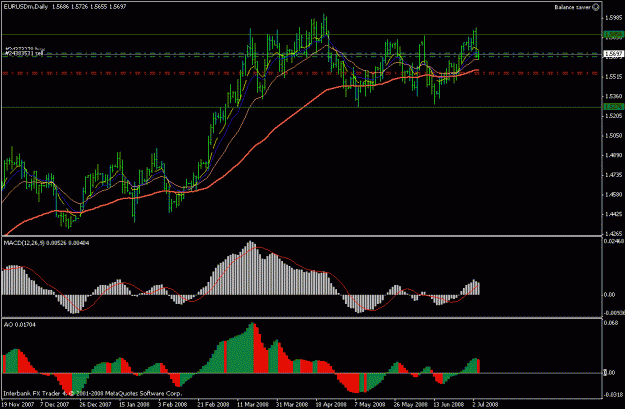625x409 pixels.
Task: Click the 1.4425 price axis label
Action: pos(613,214)
